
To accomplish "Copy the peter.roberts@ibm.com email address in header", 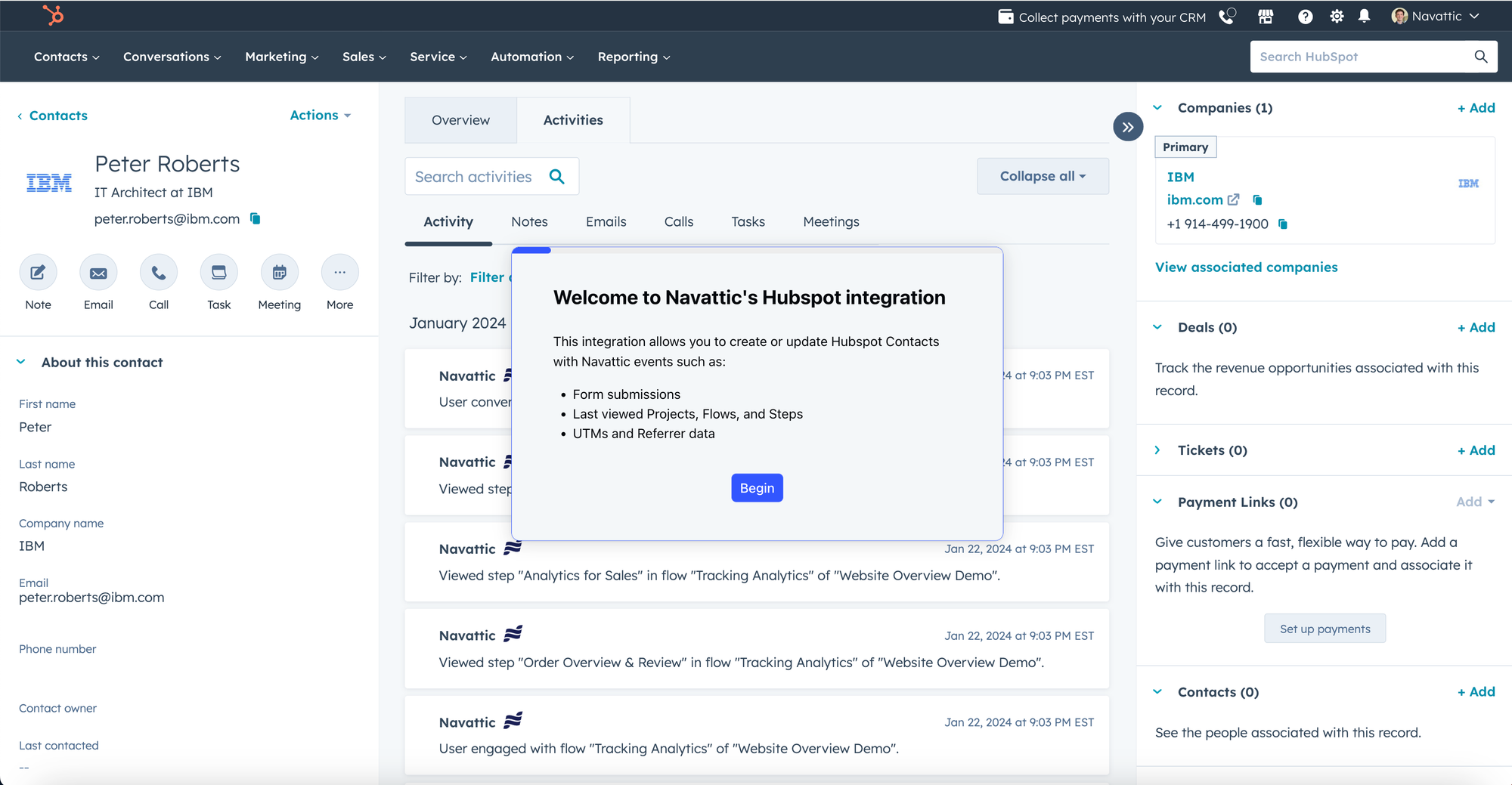I will click(x=256, y=218).
